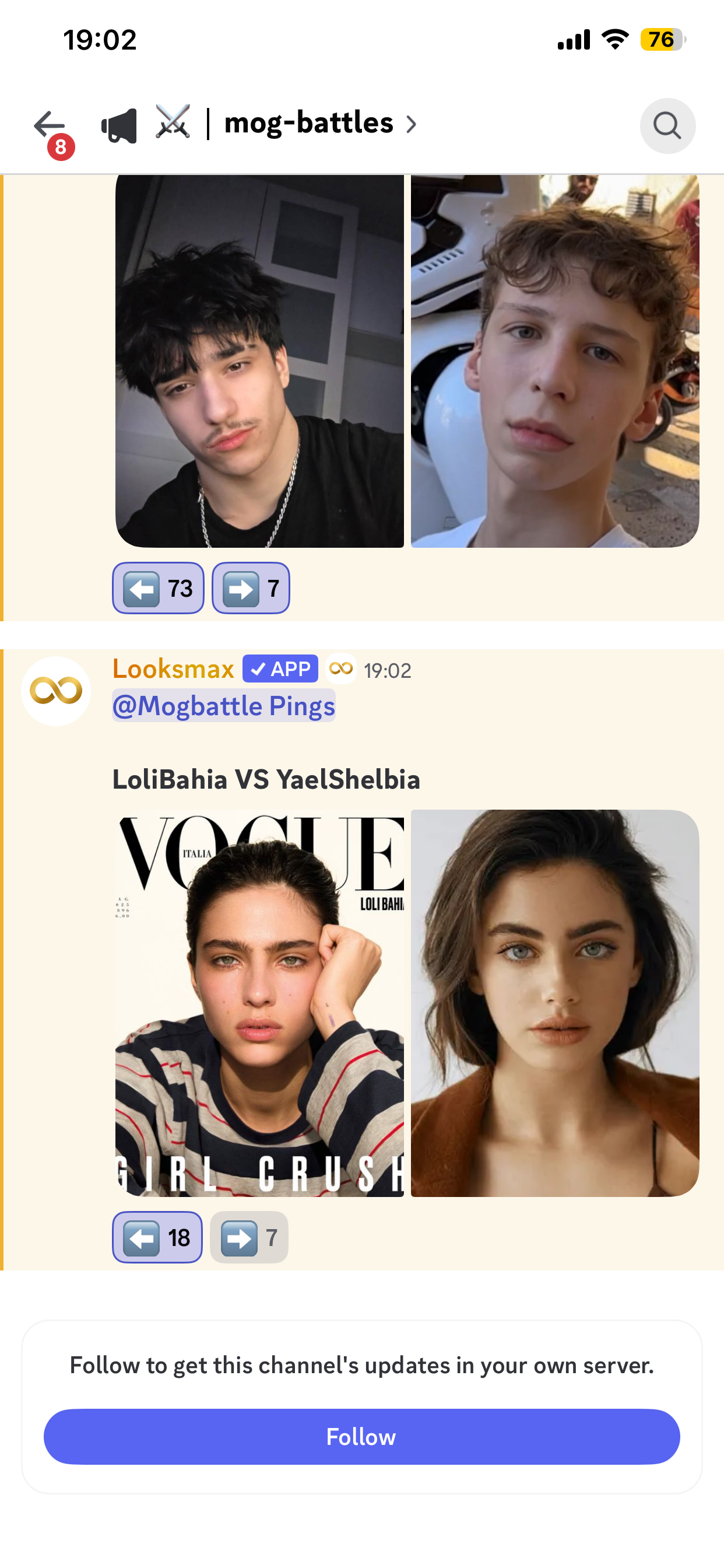724x1568 pixels.
Task: Click the Follow button
Action: [x=361, y=1437]
